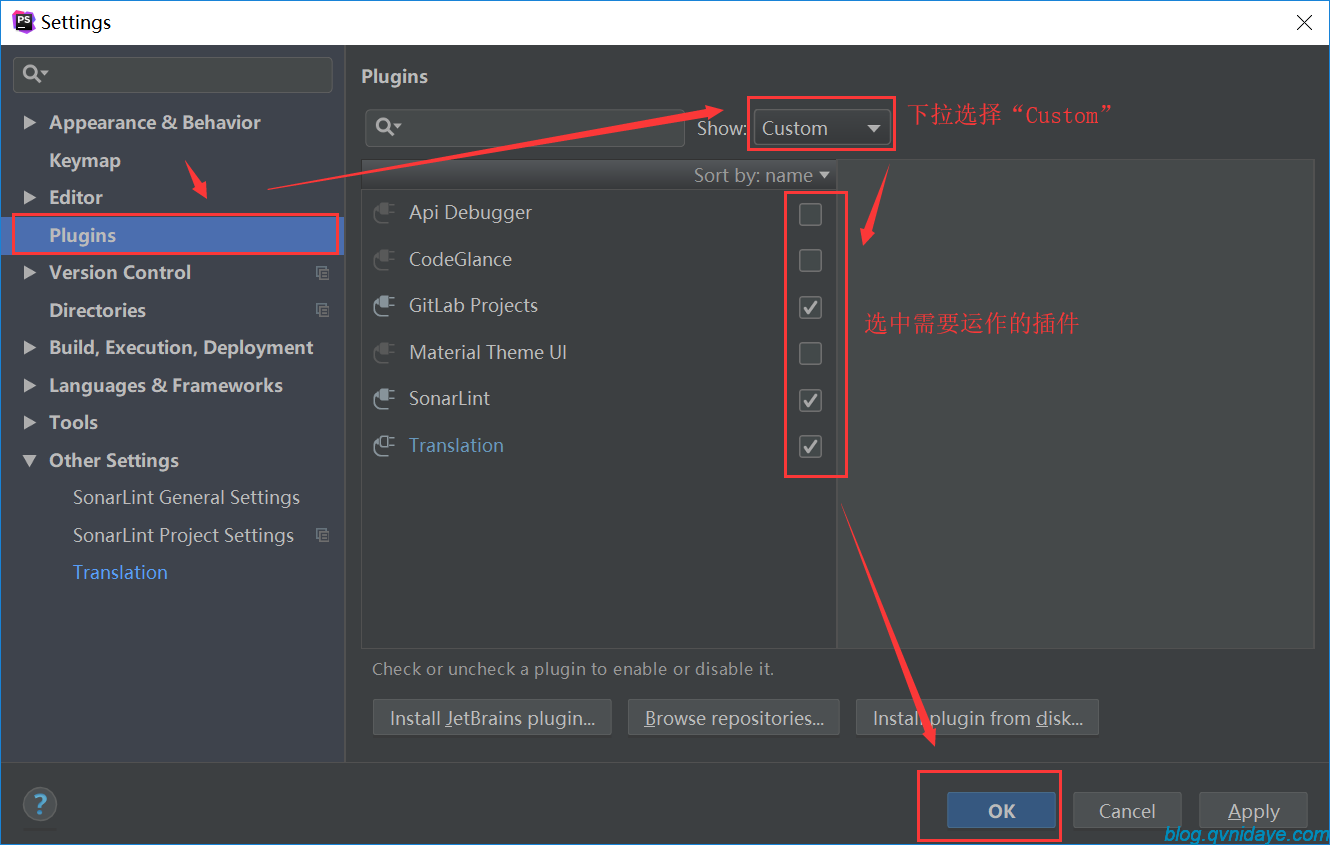Image resolution: width=1330 pixels, height=845 pixels.
Task: Click the help question mark icon
Action: tap(40, 804)
